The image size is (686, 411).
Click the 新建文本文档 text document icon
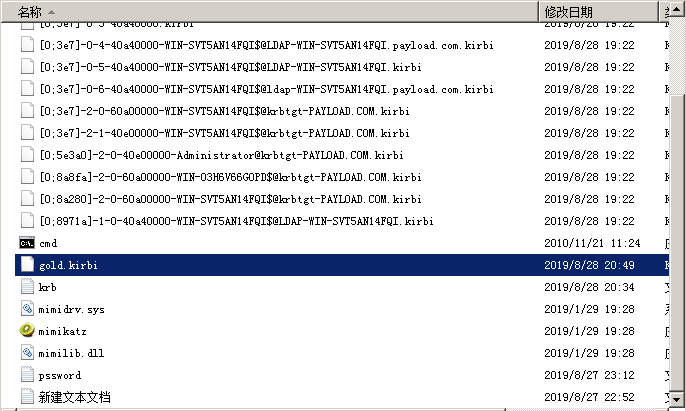point(27,397)
